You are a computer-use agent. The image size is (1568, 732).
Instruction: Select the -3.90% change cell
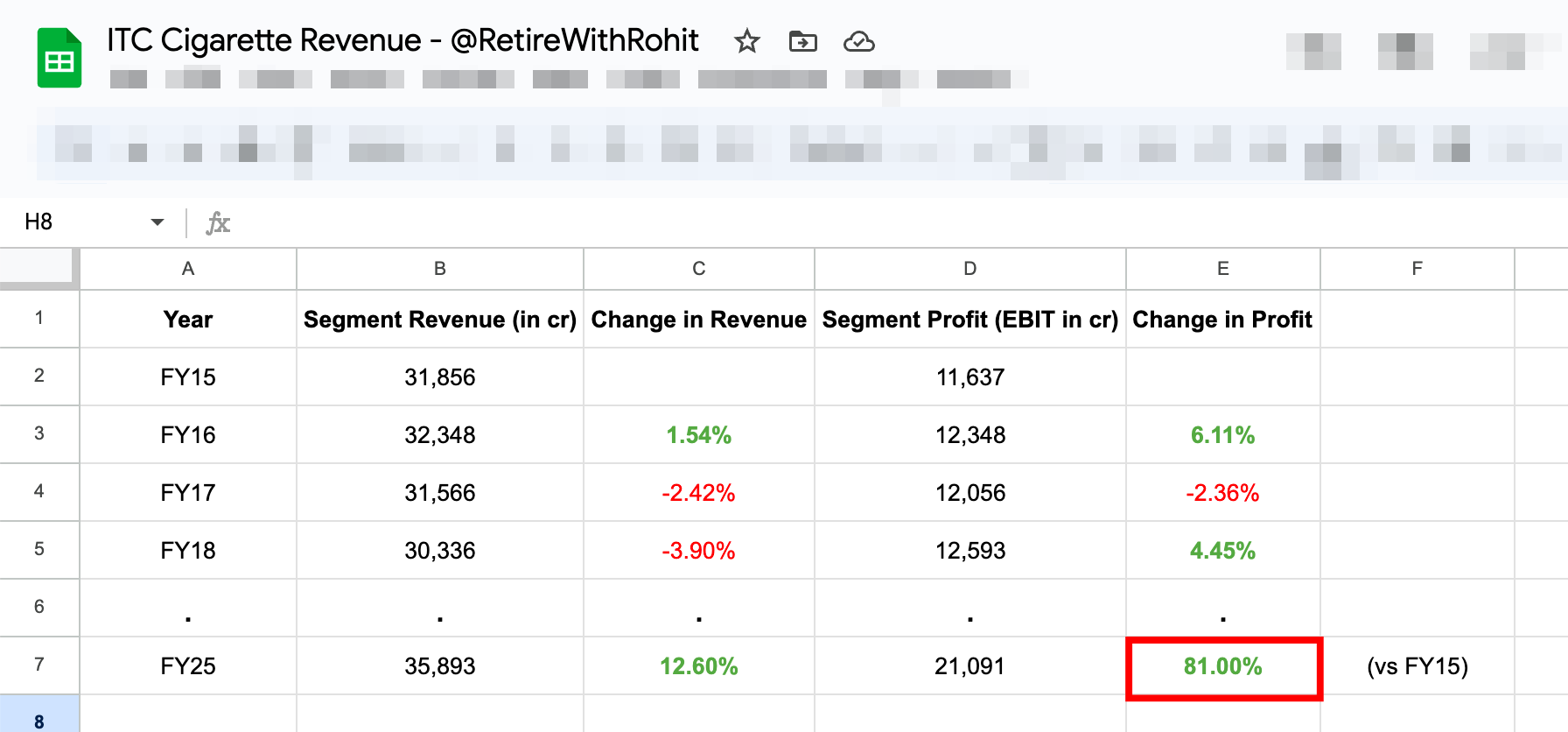[x=699, y=551]
